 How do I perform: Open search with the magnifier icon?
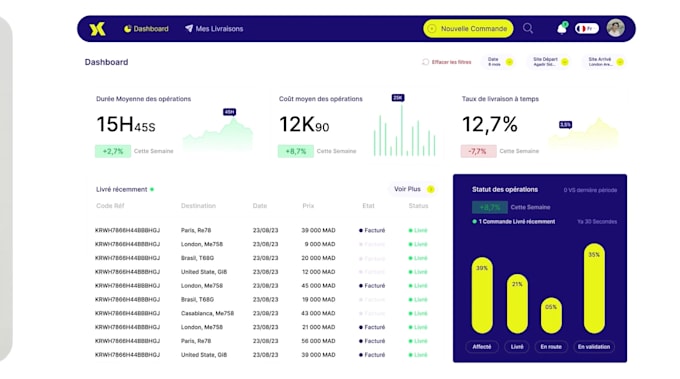tap(528, 29)
